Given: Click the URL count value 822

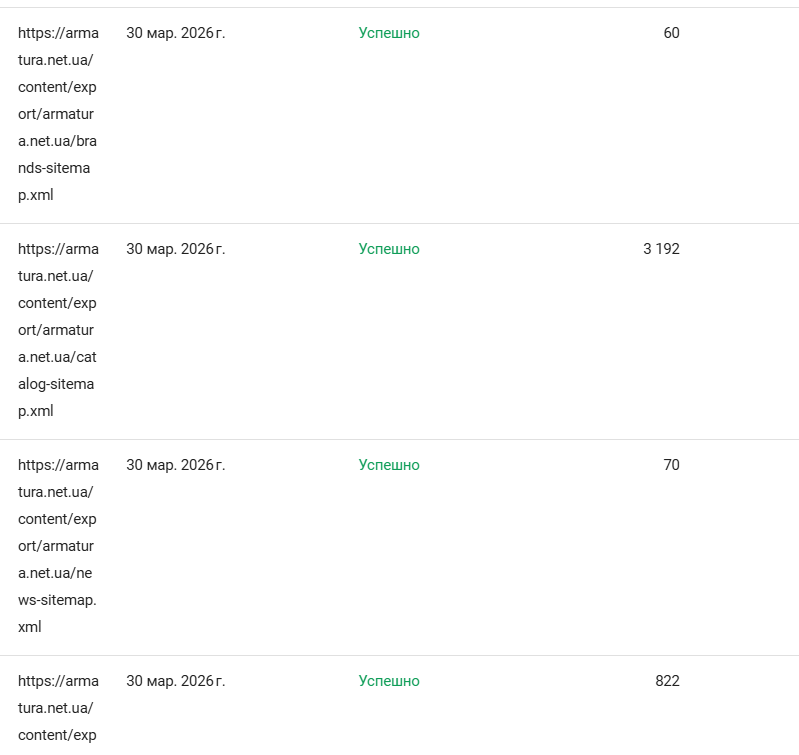Looking at the screenshot, I should point(667,681).
